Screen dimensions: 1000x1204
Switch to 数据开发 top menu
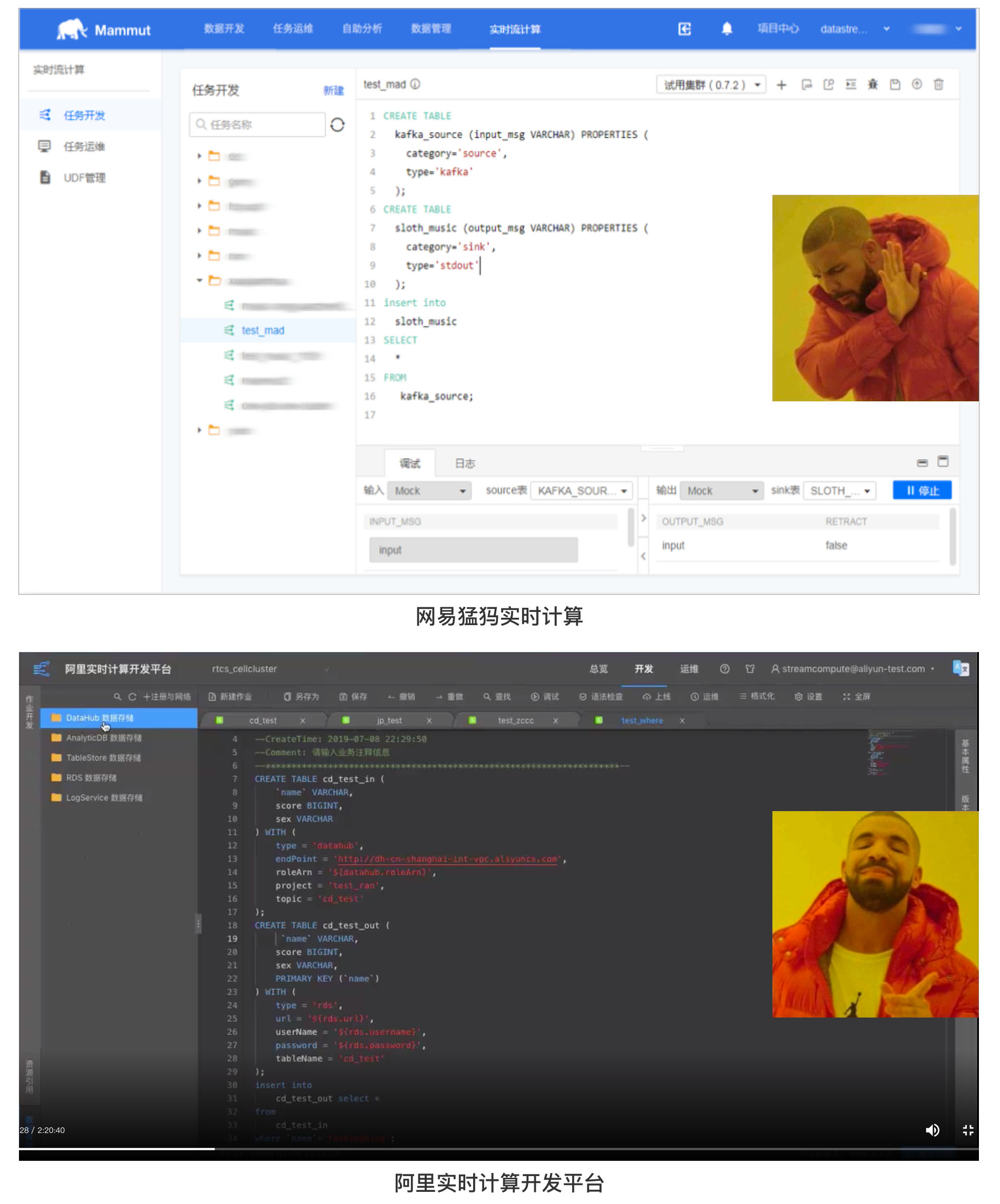pos(224,28)
